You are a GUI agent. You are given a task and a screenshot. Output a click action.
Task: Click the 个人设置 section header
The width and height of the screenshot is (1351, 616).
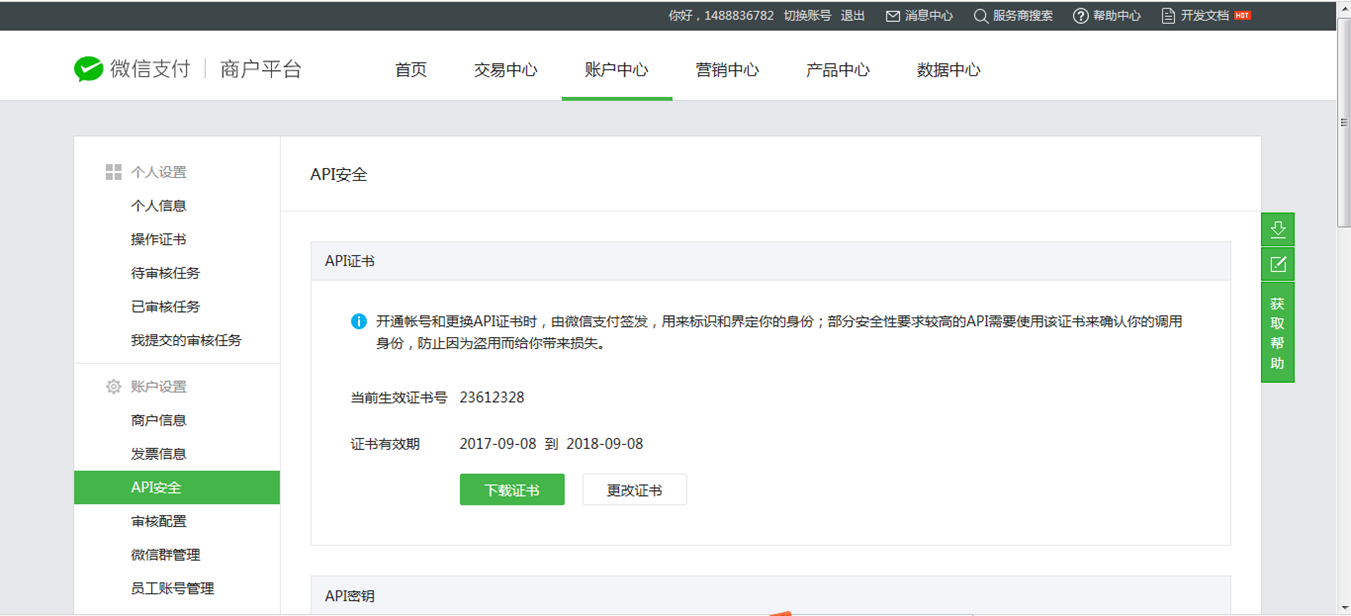(x=159, y=173)
